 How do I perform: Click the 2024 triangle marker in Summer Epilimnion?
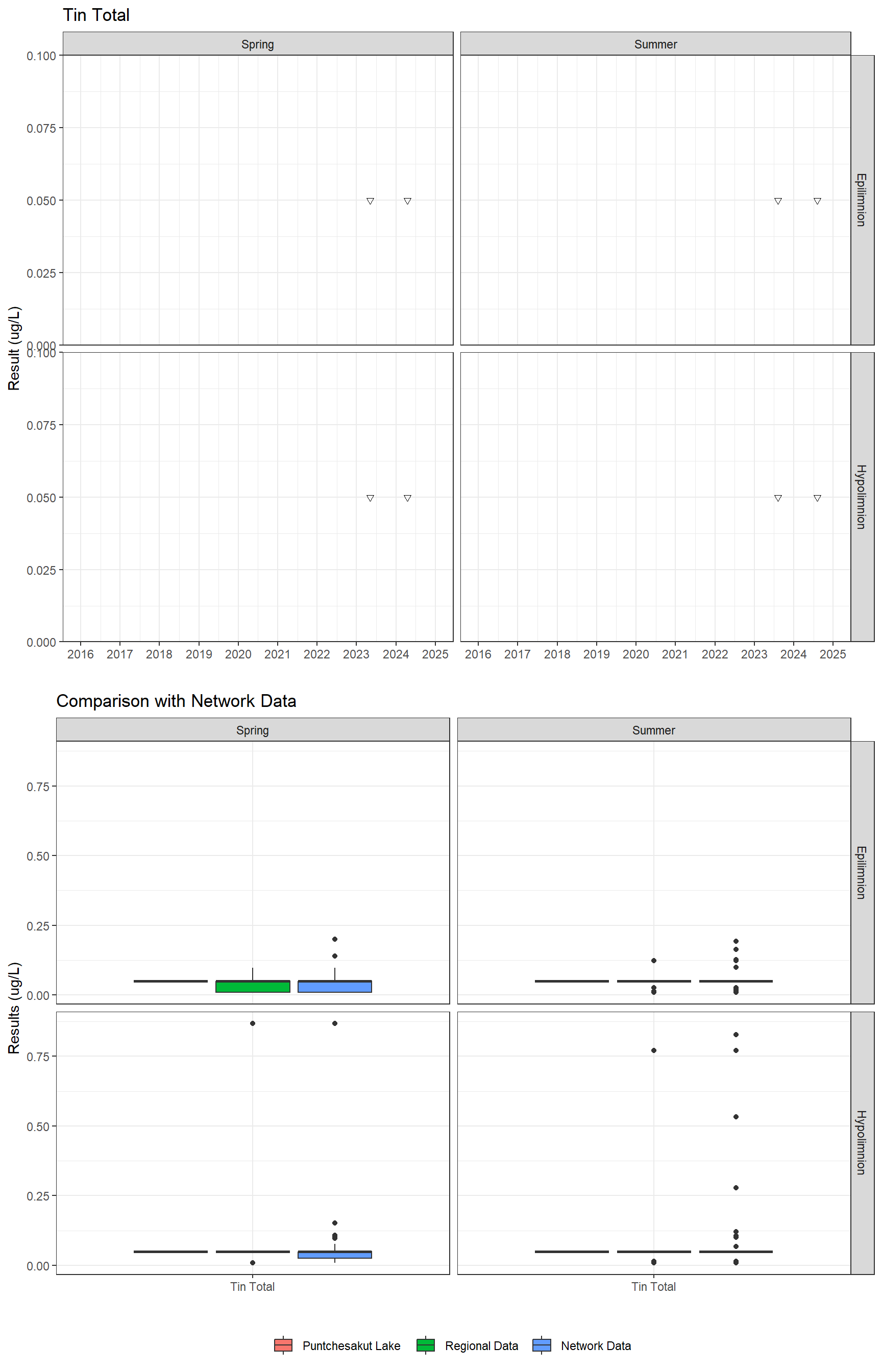tap(817, 201)
